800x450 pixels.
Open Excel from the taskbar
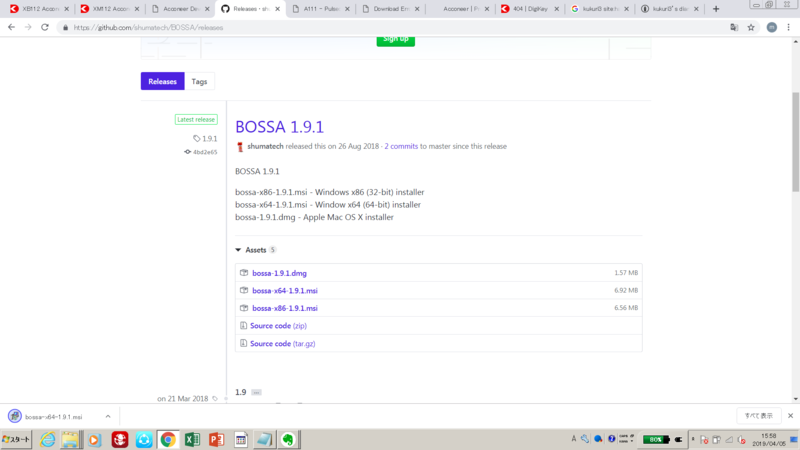coord(192,439)
